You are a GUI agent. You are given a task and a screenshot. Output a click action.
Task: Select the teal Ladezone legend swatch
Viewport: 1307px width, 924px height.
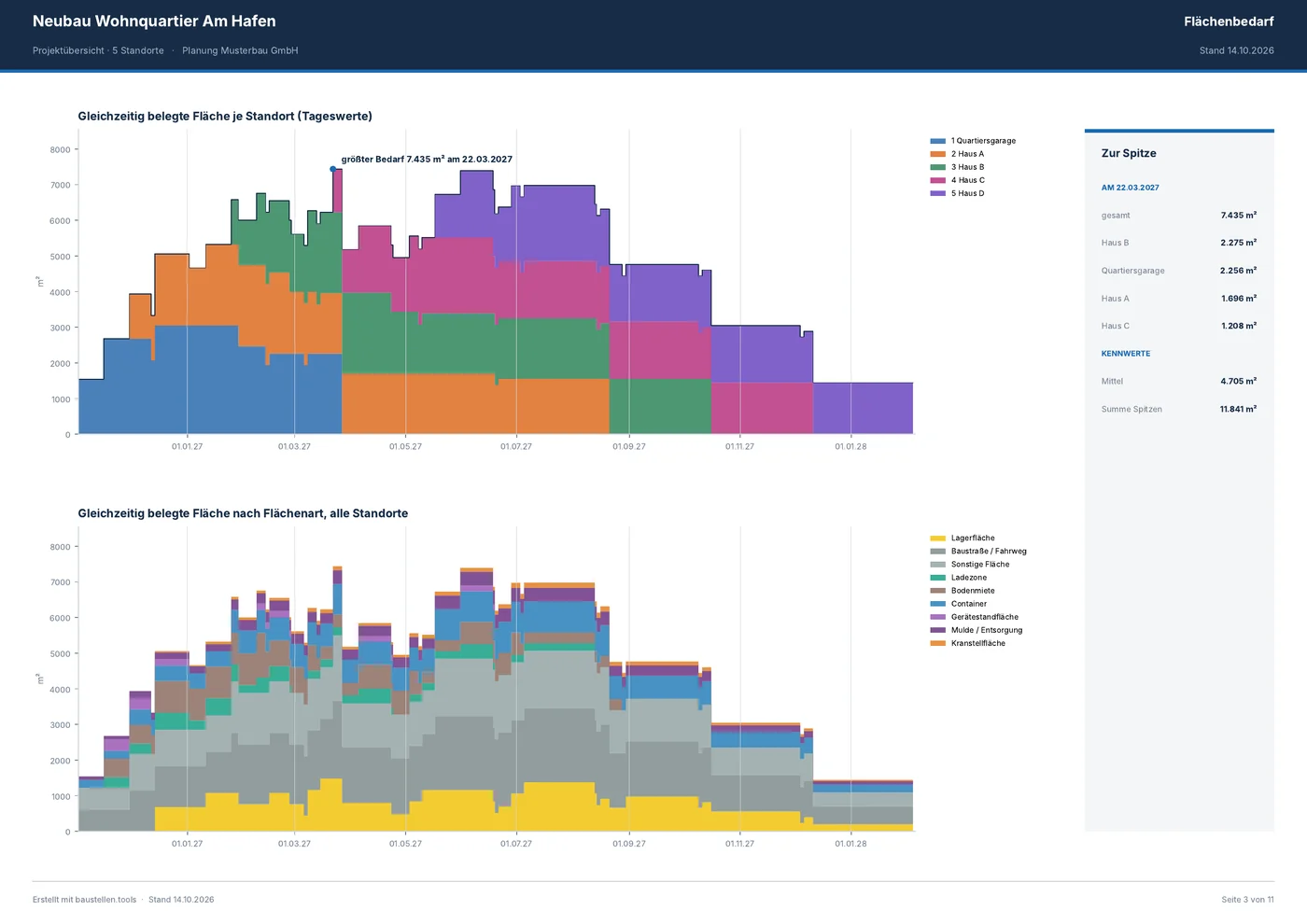click(x=937, y=578)
